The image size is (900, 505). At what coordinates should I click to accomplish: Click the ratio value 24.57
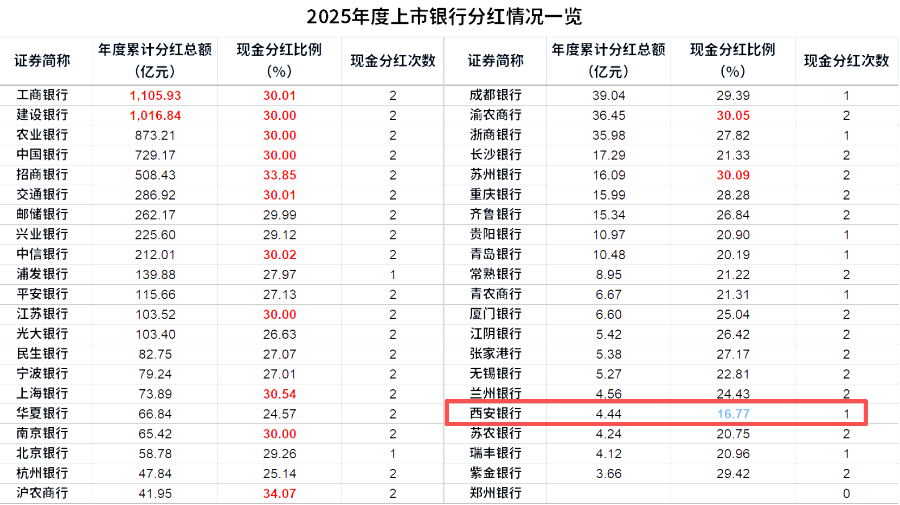coord(280,414)
